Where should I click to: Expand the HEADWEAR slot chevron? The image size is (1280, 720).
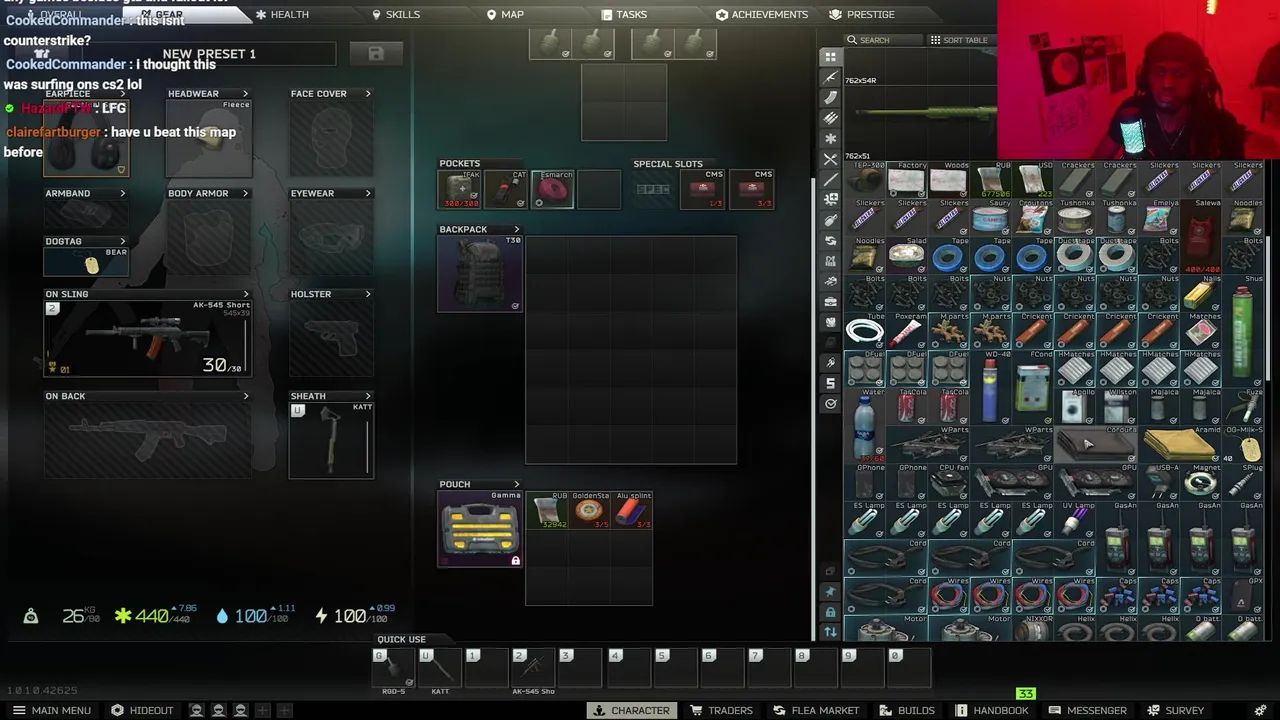[x=245, y=94]
